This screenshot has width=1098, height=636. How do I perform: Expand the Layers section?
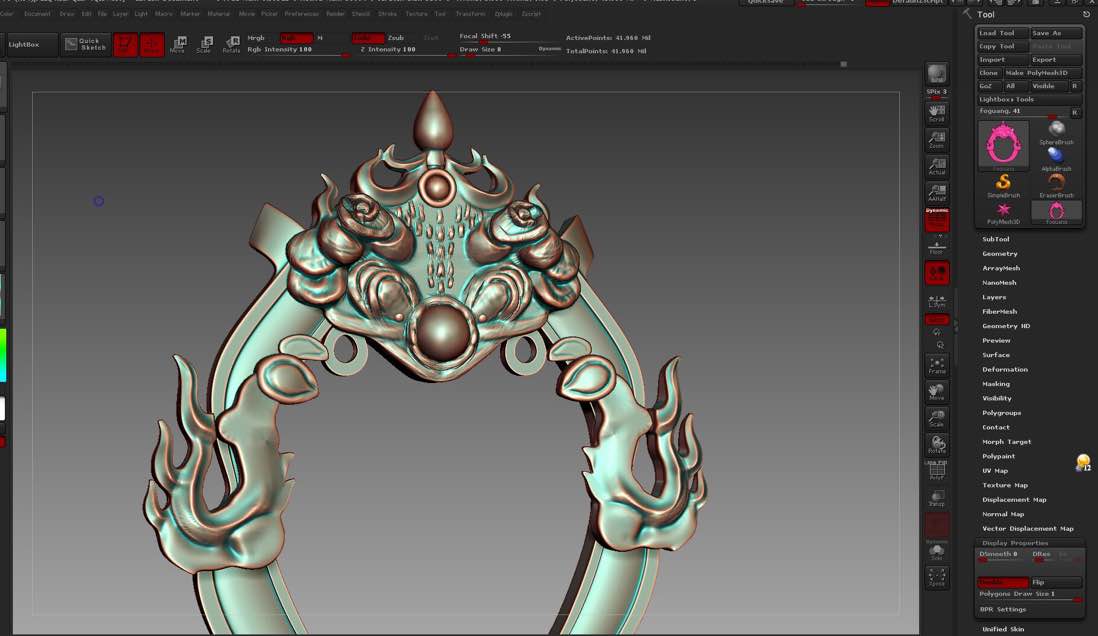[994, 297]
